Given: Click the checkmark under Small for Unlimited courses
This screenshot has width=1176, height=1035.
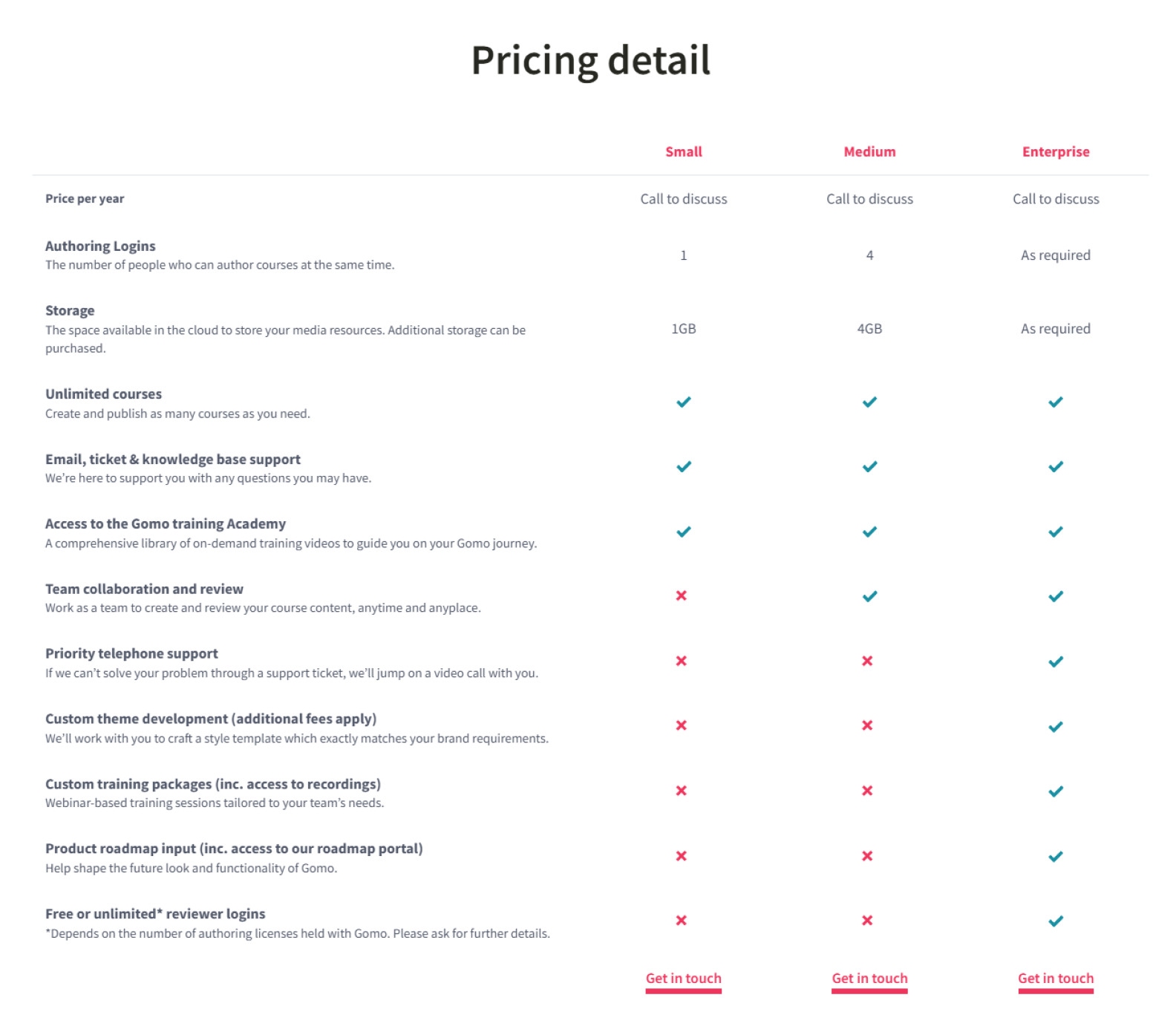Looking at the screenshot, I should [683, 402].
